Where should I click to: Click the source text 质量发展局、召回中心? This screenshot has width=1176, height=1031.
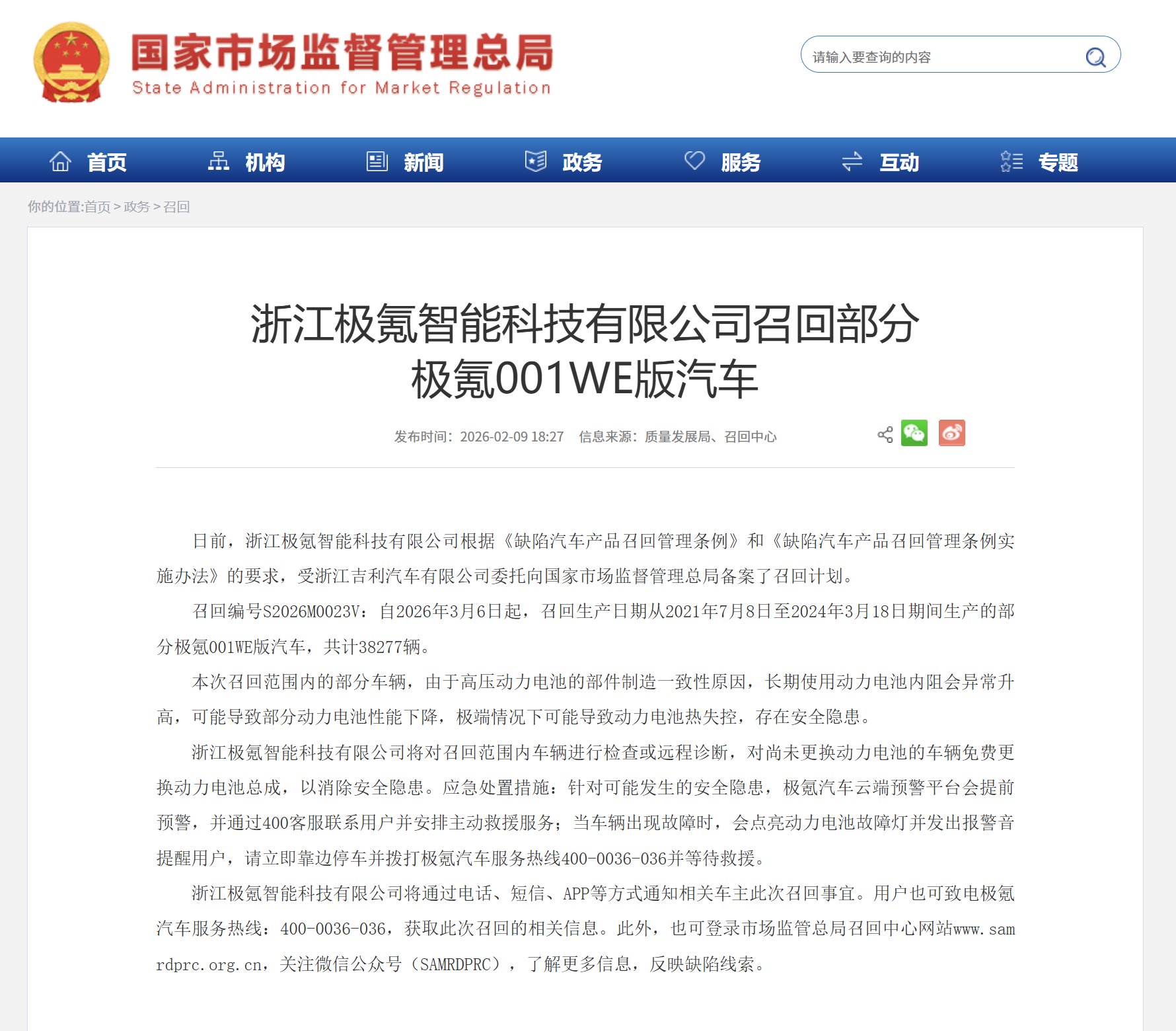click(x=711, y=437)
